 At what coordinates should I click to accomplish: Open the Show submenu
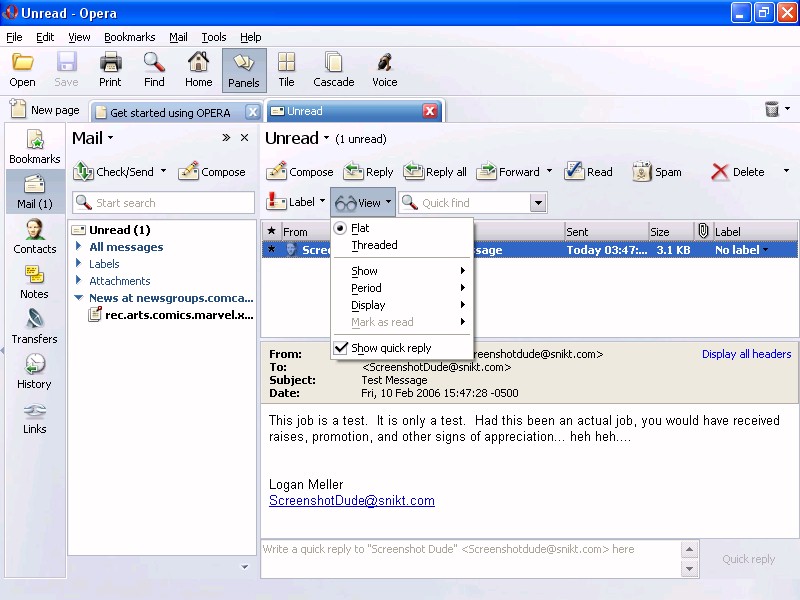click(x=400, y=271)
